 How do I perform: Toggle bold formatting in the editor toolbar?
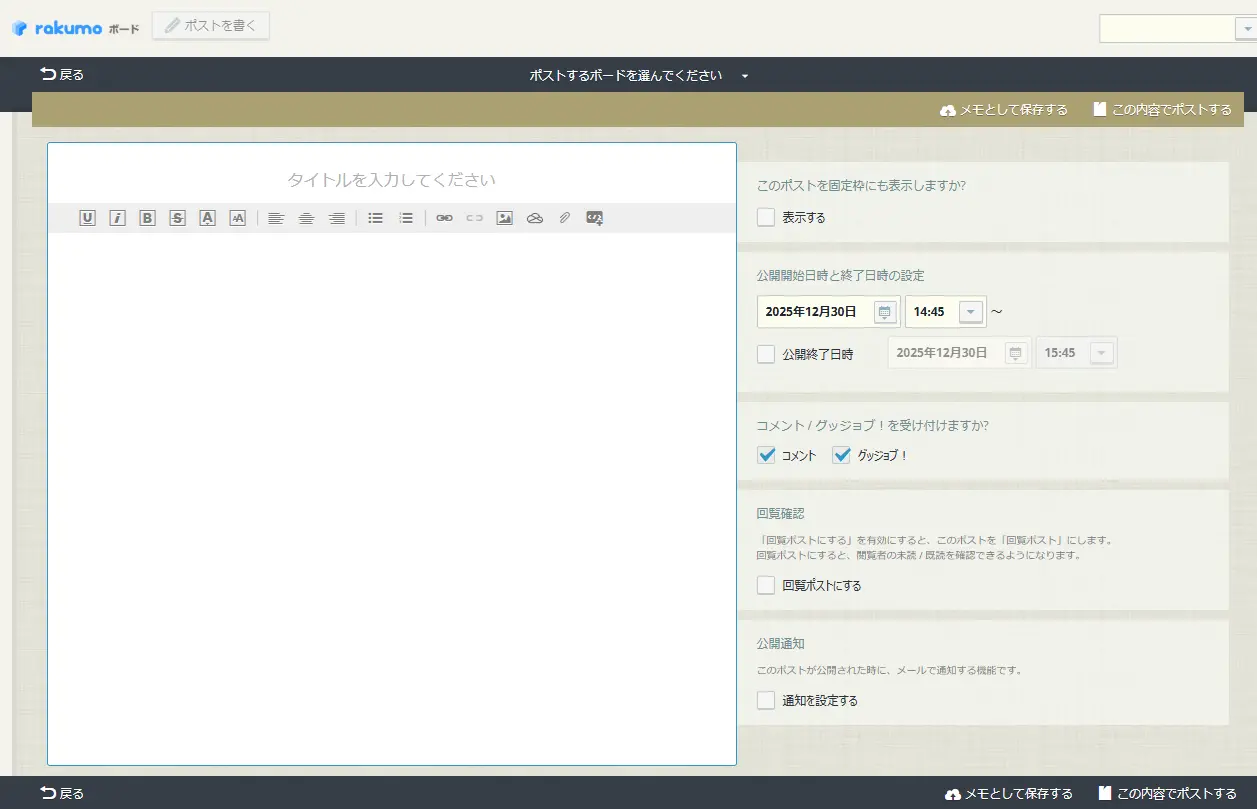[x=147, y=218]
